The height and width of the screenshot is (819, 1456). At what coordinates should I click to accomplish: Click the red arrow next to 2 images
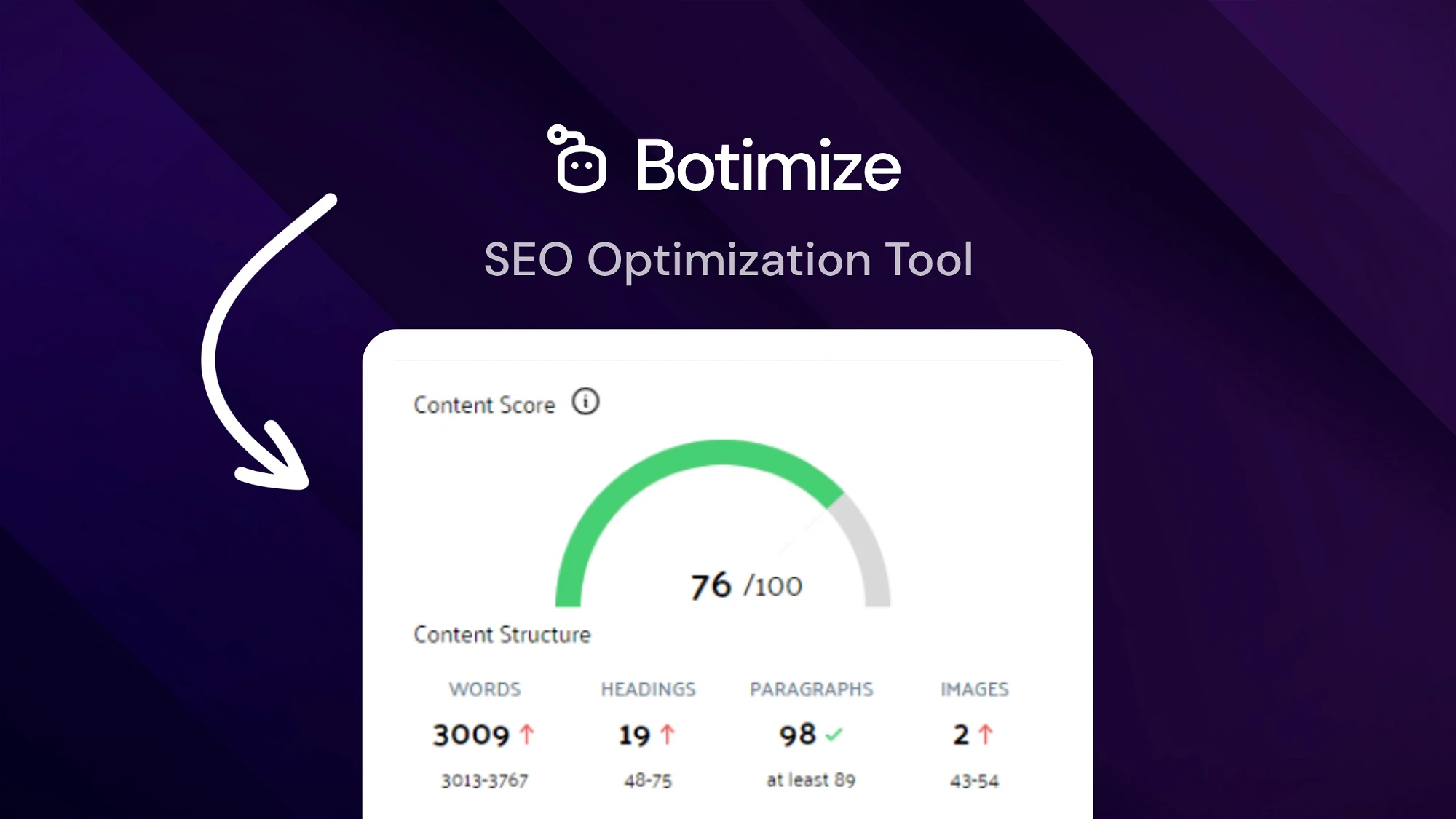[986, 735]
